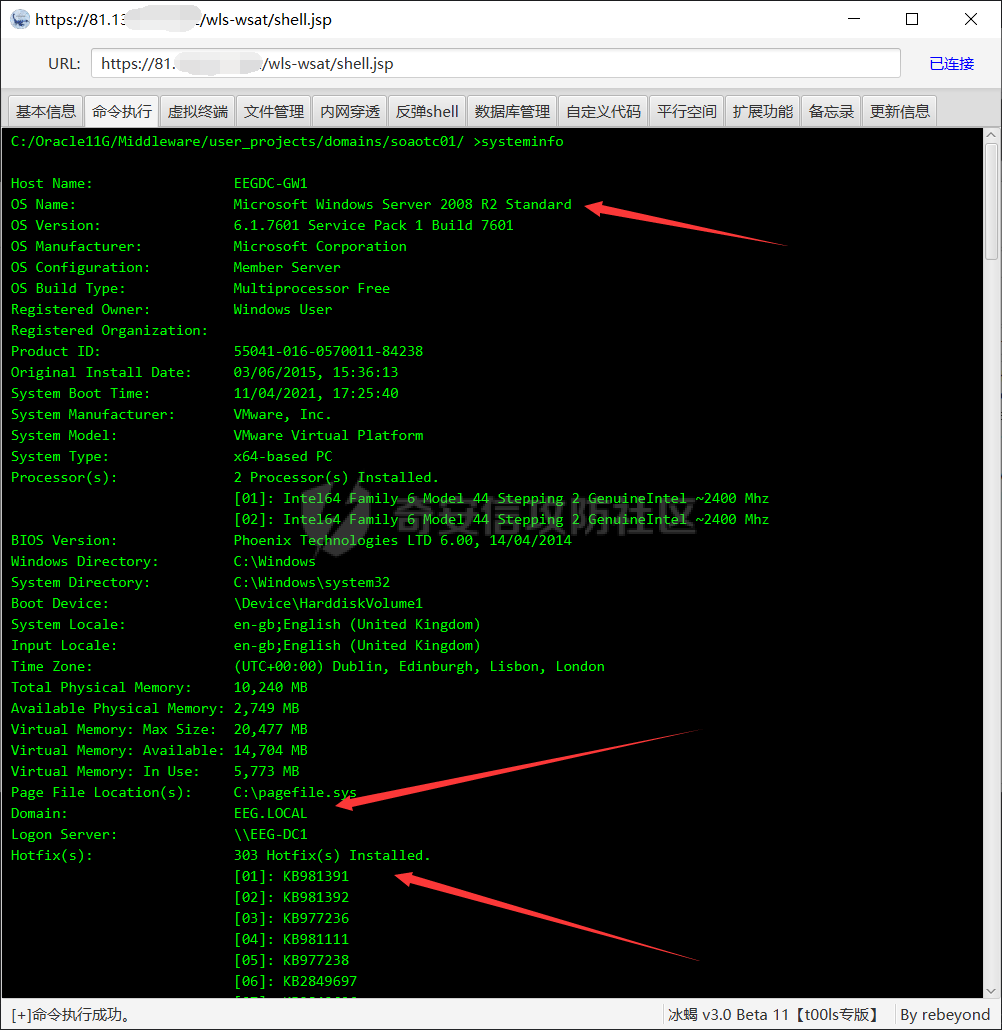Screen dimensions: 1002x1030
Task: Click time zone Dublin, Edinburgh value
Action: point(419,667)
